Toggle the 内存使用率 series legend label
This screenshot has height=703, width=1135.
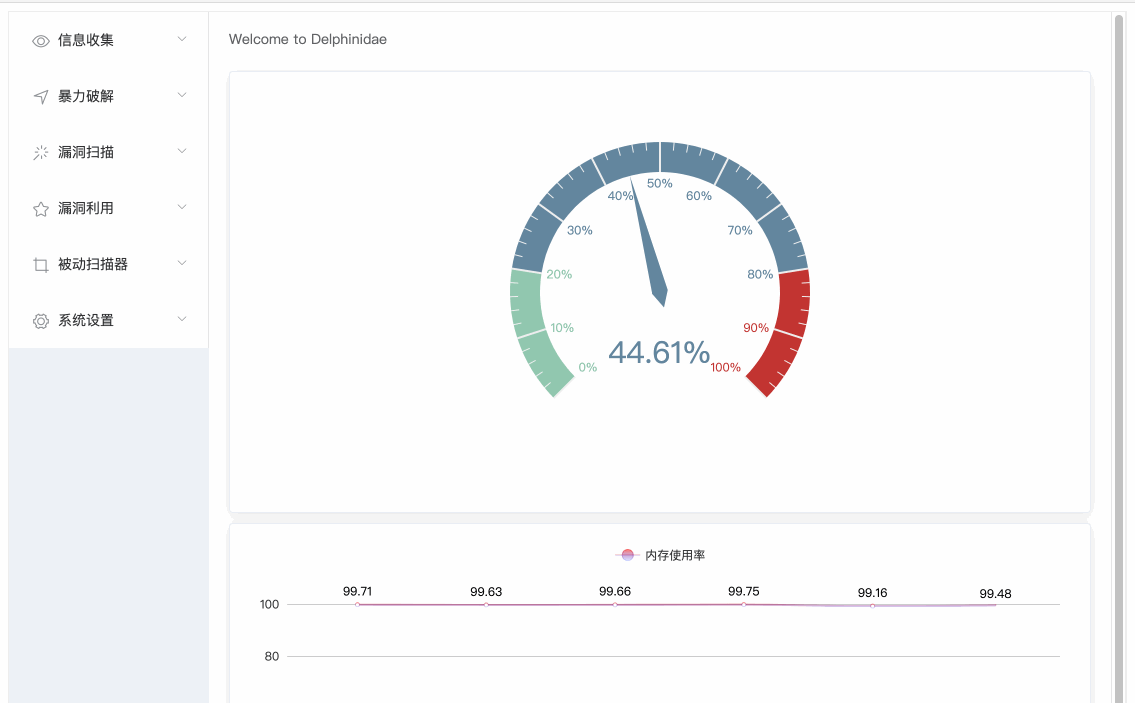(675, 555)
